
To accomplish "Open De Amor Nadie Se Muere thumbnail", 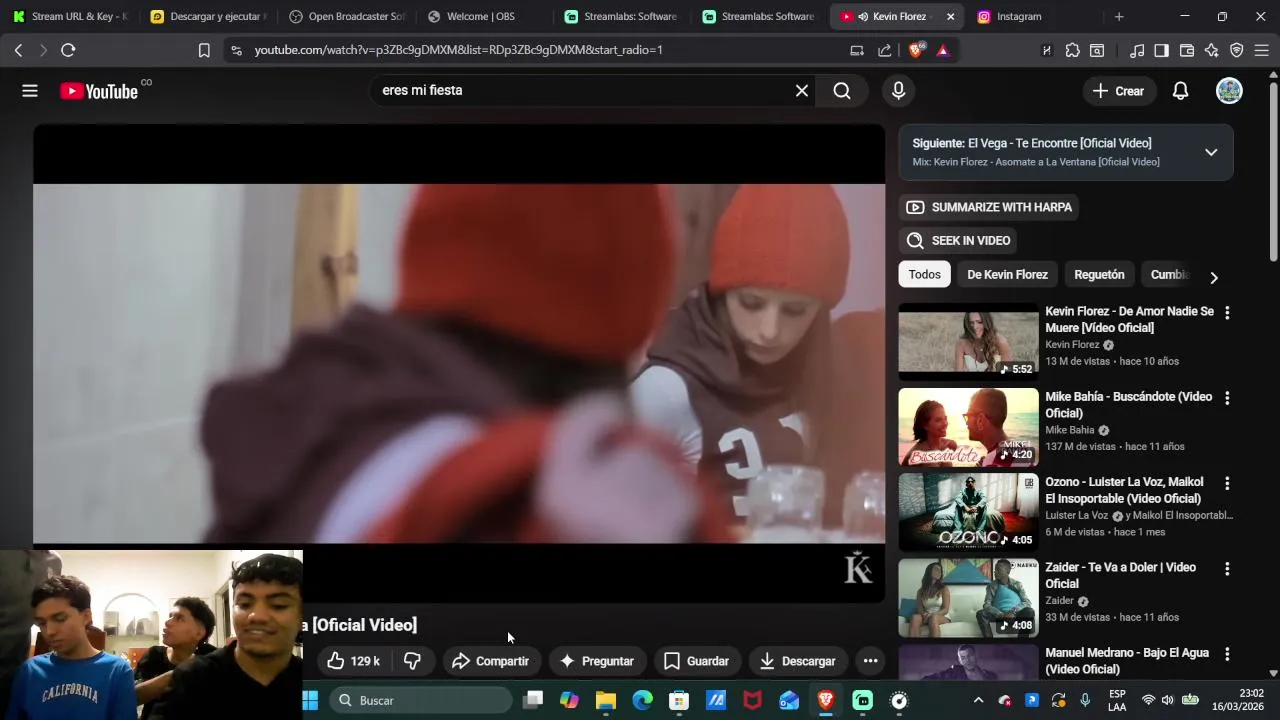I will pyautogui.click(x=968, y=341).
